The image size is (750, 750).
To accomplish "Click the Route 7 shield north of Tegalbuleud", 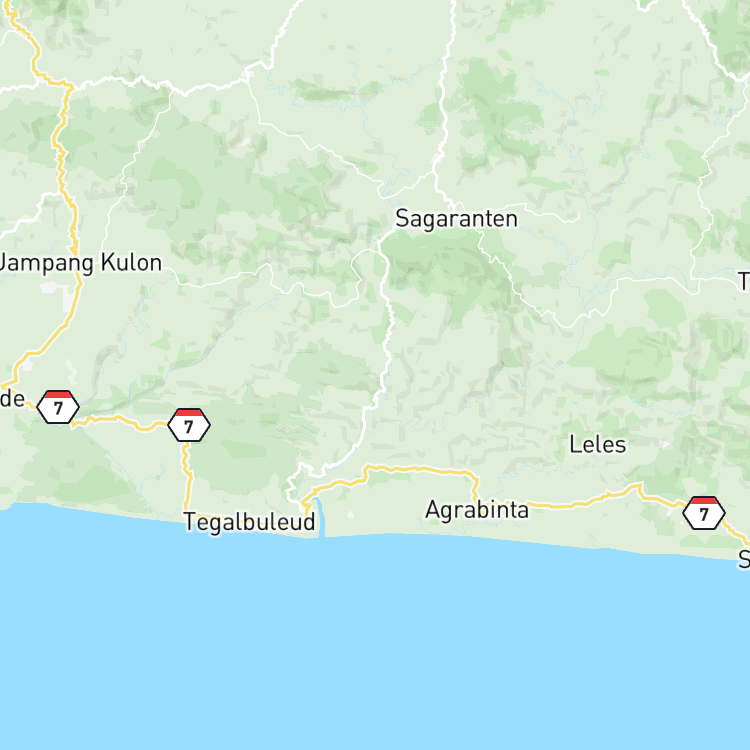I will pos(189,425).
